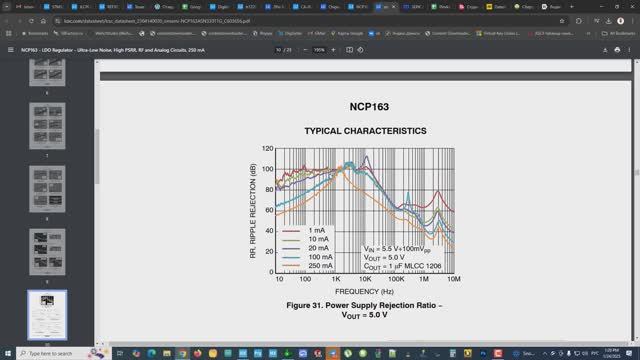This screenshot has height=360, width=640.
Task: Select page 9 thumbnail in sidebar
Action: (47, 252)
